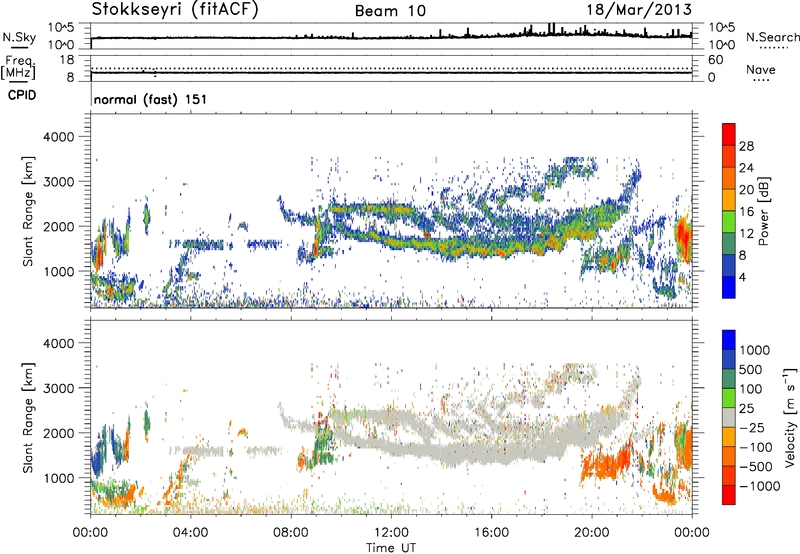Screen dimensions: 800x554
Task: Select the 'normal (fast) 151' mode text
Action: tap(150, 99)
